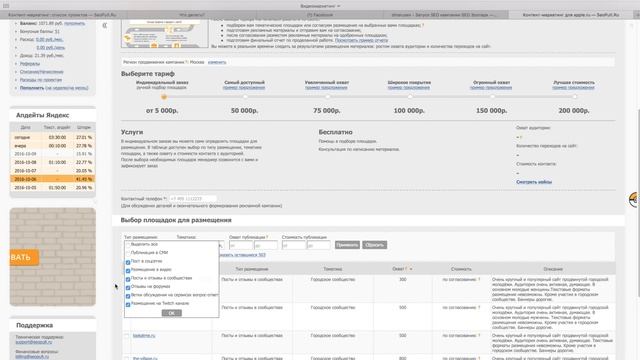Switch to the Facebook browser tab
Image resolution: width=640 pixels, height=360 pixels.
pos(320,15)
